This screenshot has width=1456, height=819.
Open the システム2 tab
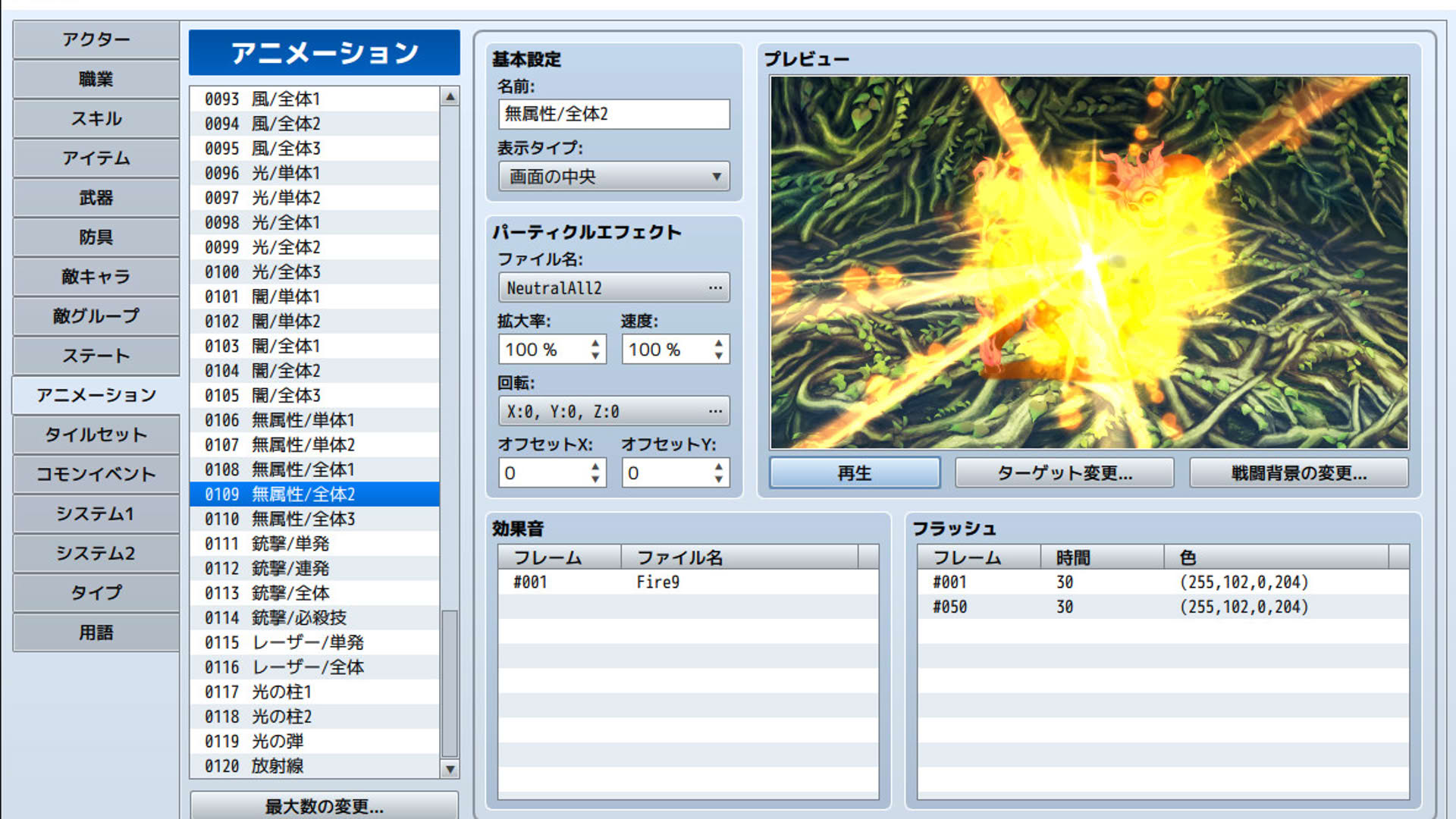click(x=96, y=553)
